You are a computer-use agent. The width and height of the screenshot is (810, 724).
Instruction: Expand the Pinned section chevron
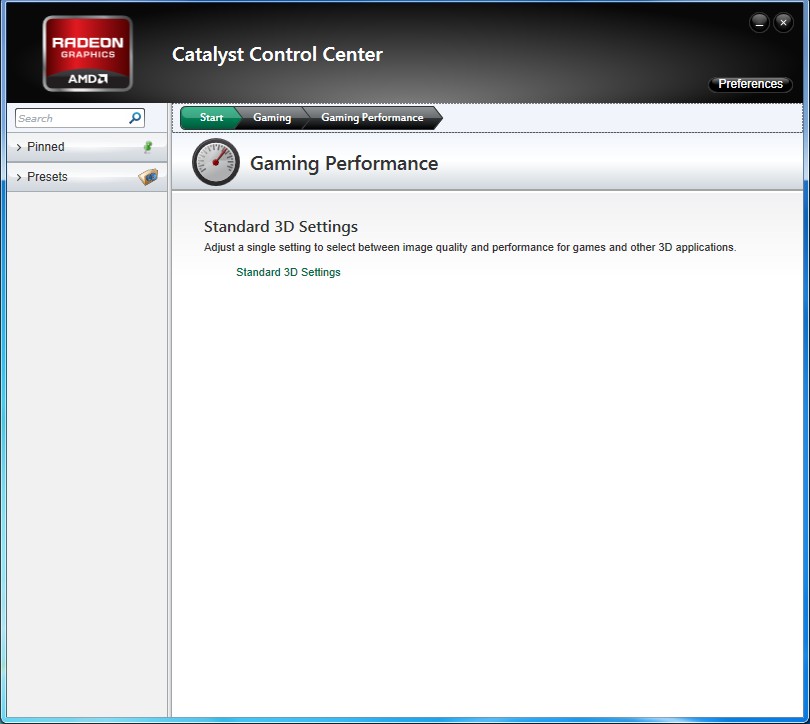pyautogui.click(x=19, y=147)
